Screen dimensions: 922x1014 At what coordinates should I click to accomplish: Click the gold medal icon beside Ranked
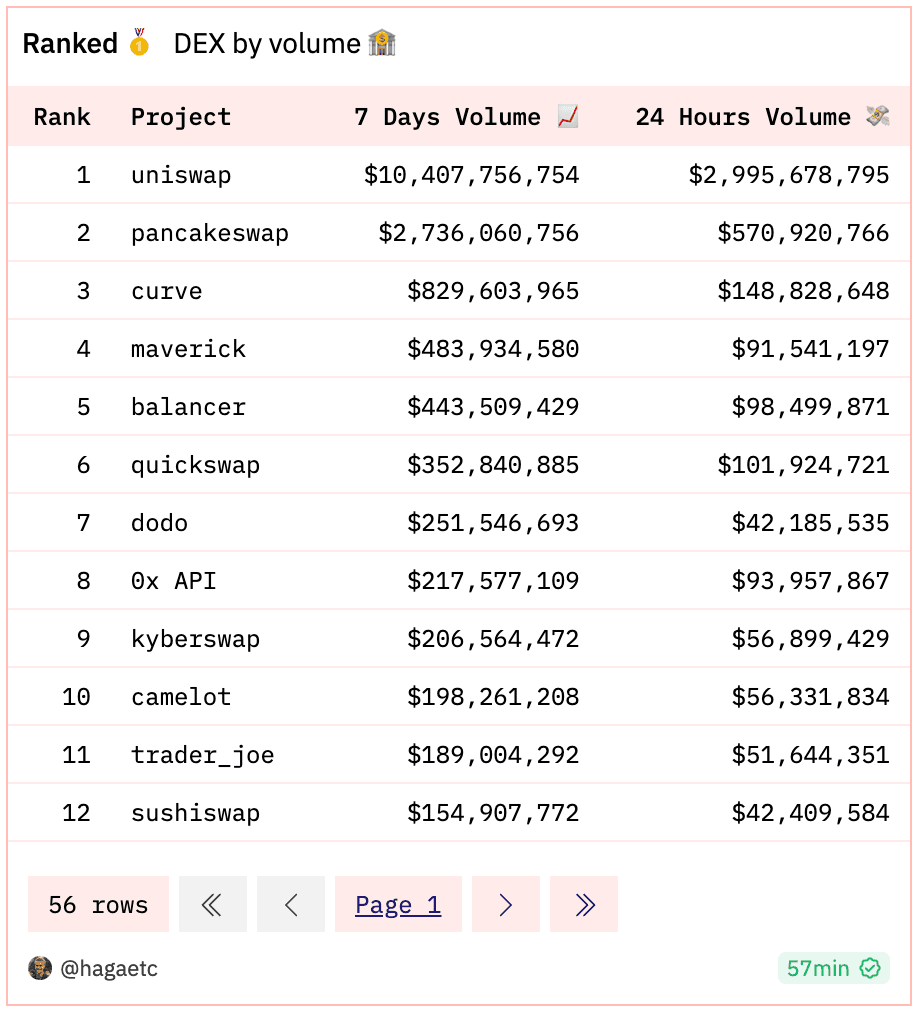pyautogui.click(x=139, y=44)
